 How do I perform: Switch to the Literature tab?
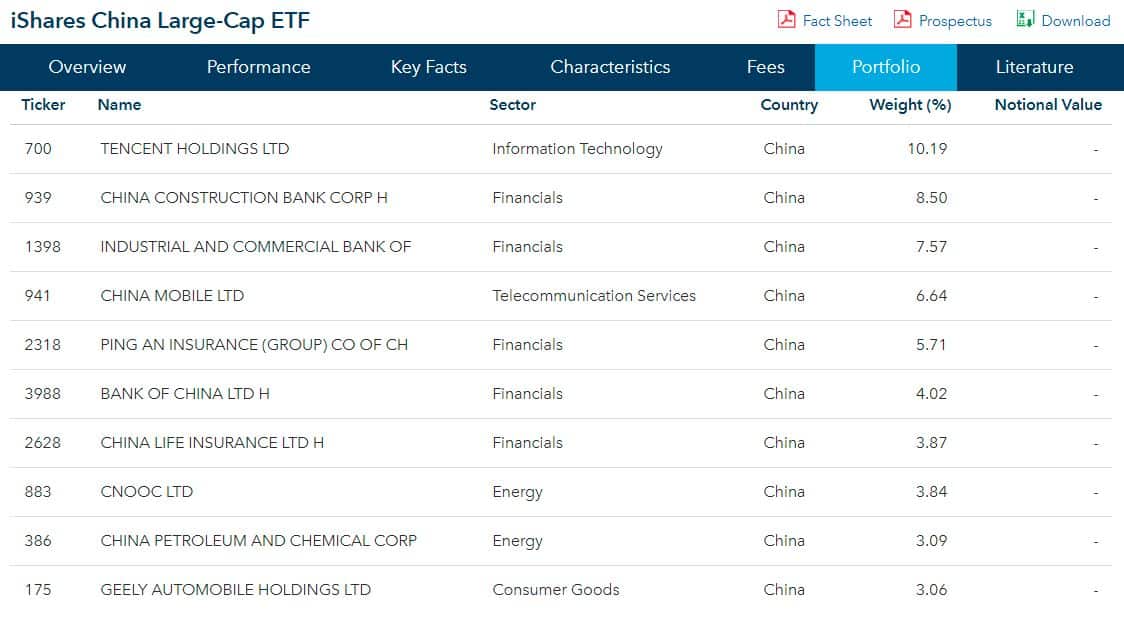tap(1034, 67)
